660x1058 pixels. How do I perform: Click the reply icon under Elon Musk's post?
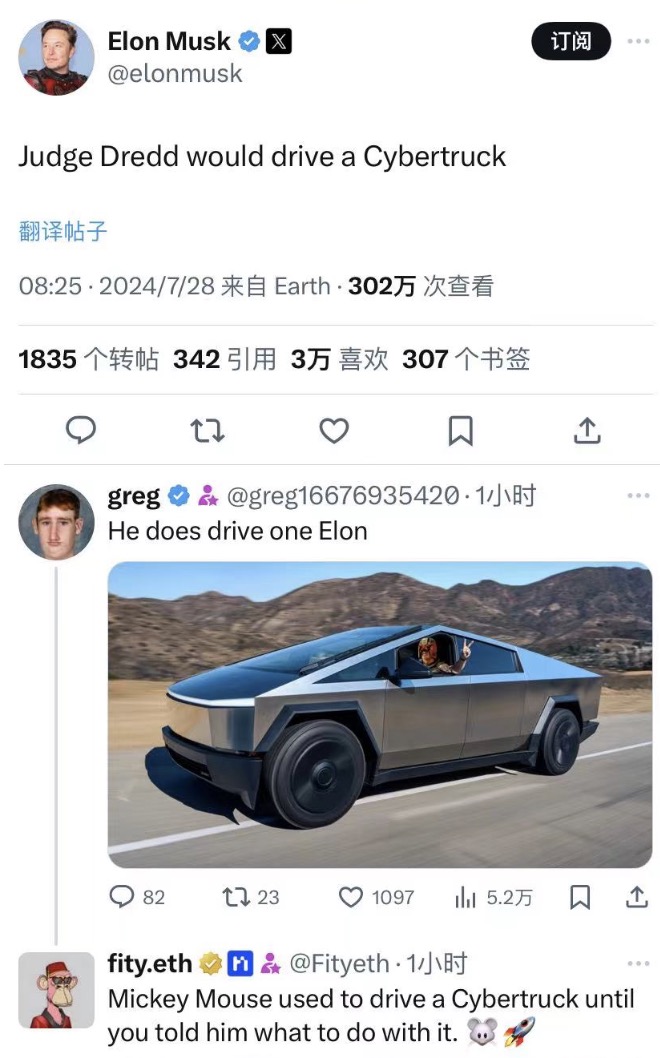80,430
